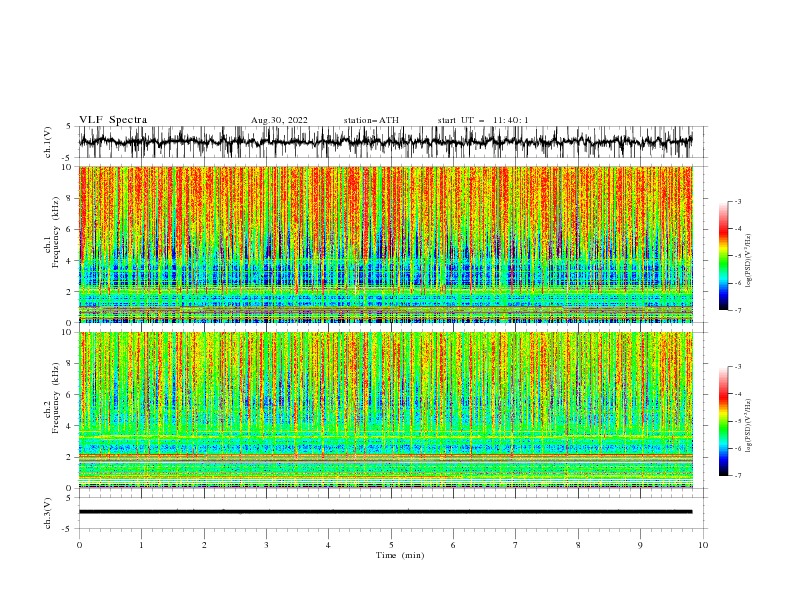Click the time axis tick label '0'

tap(79, 545)
